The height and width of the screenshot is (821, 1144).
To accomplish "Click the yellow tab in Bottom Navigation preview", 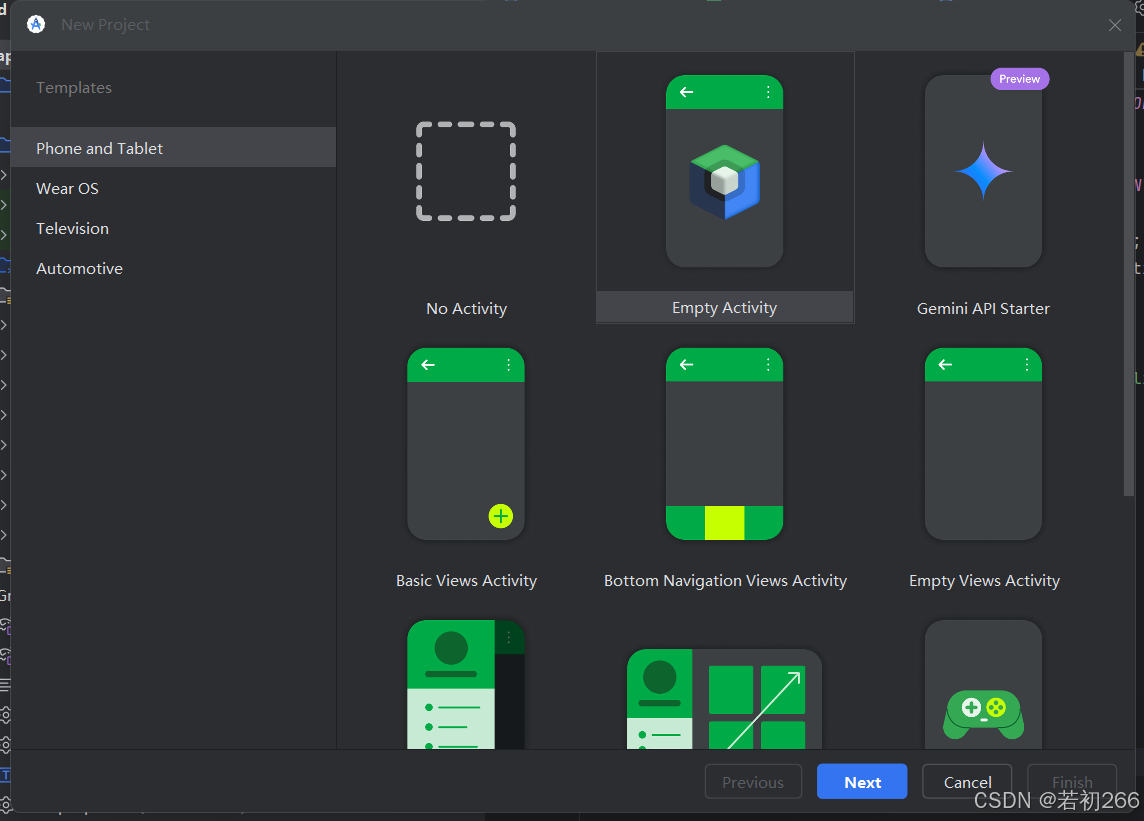I will point(724,523).
